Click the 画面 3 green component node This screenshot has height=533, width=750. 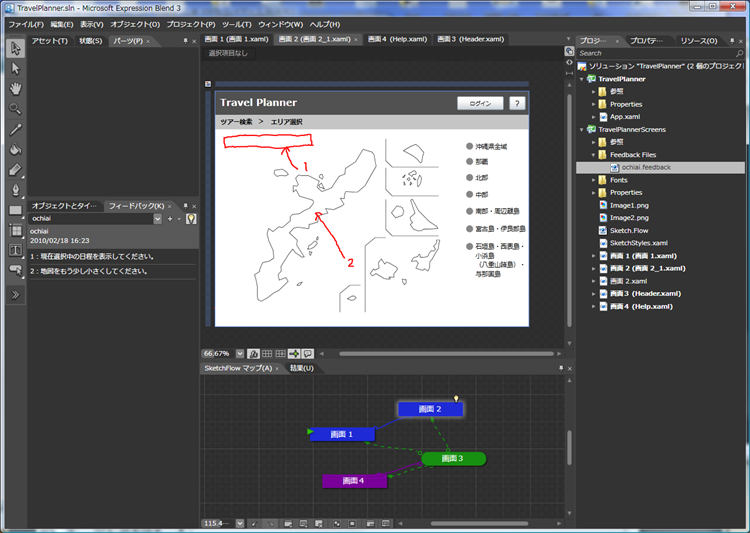pos(453,458)
